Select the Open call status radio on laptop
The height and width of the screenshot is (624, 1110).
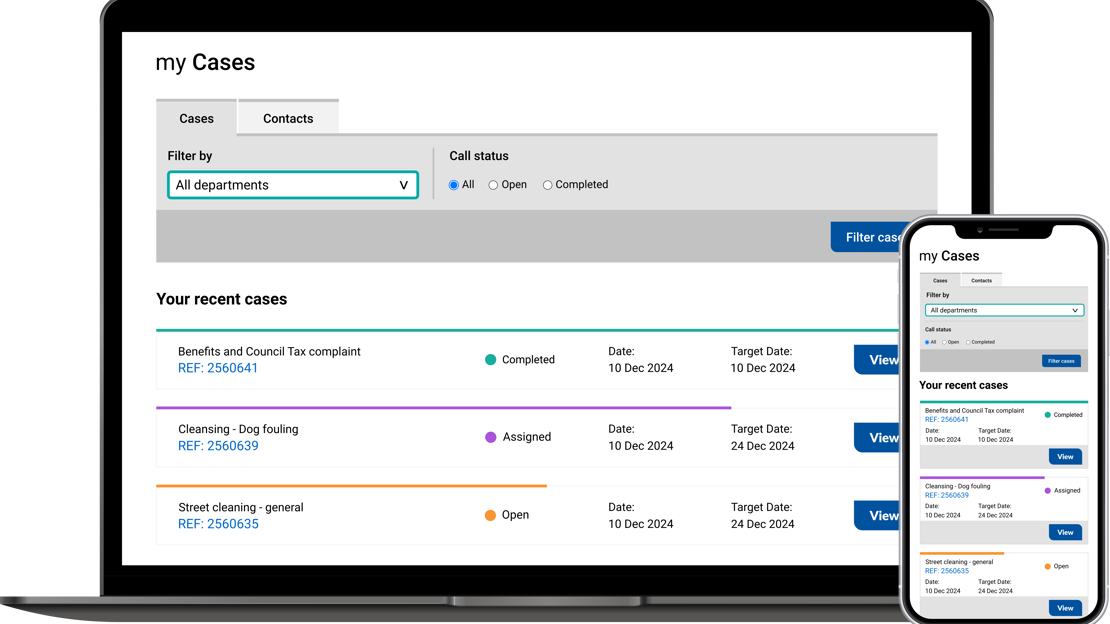[x=493, y=185]
